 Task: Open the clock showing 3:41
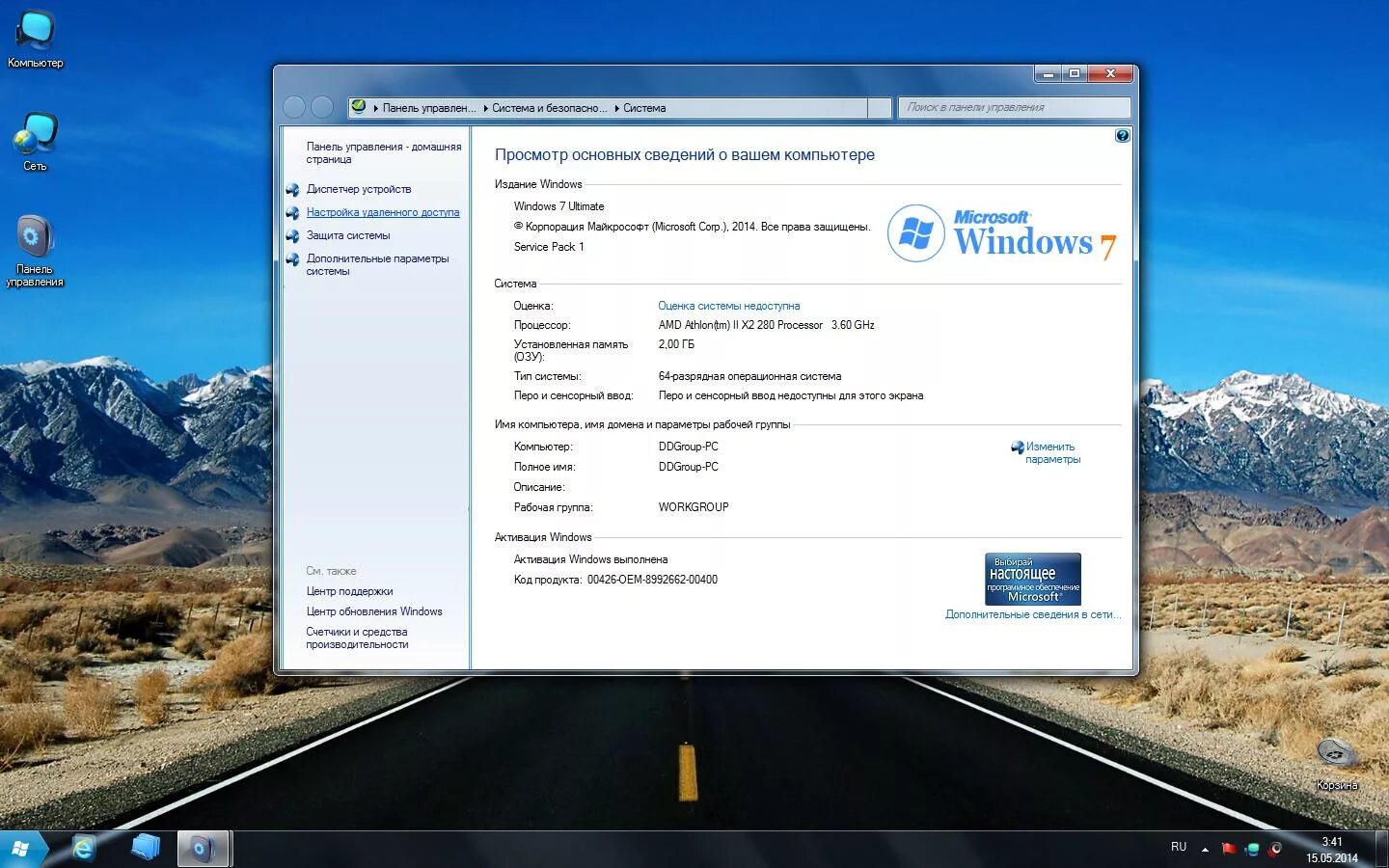tap(1332, 850)
